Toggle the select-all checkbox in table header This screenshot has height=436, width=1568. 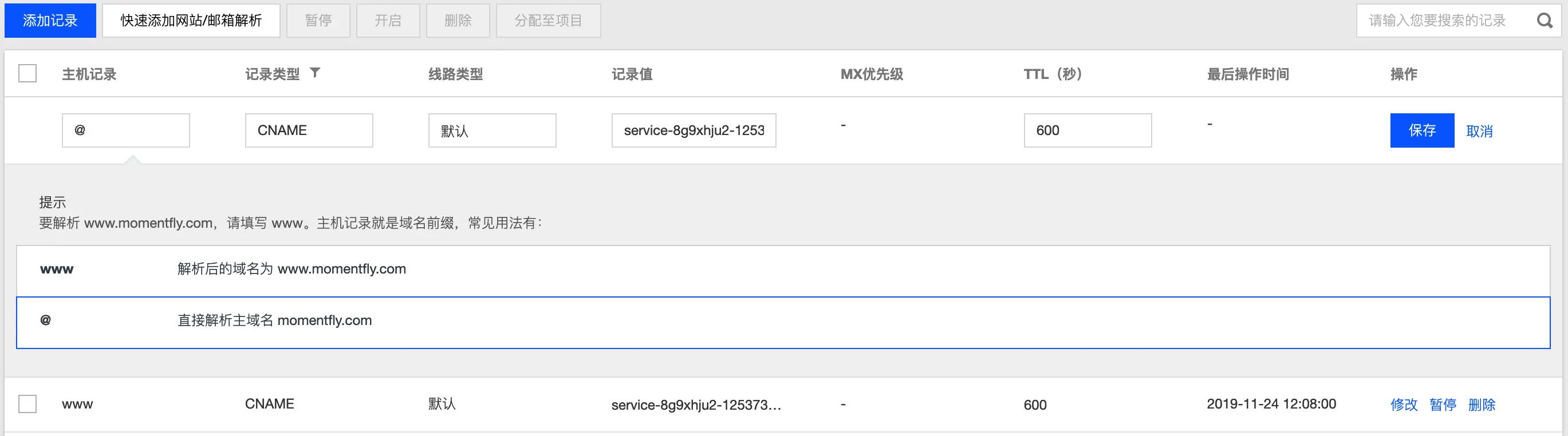(27, 74)
